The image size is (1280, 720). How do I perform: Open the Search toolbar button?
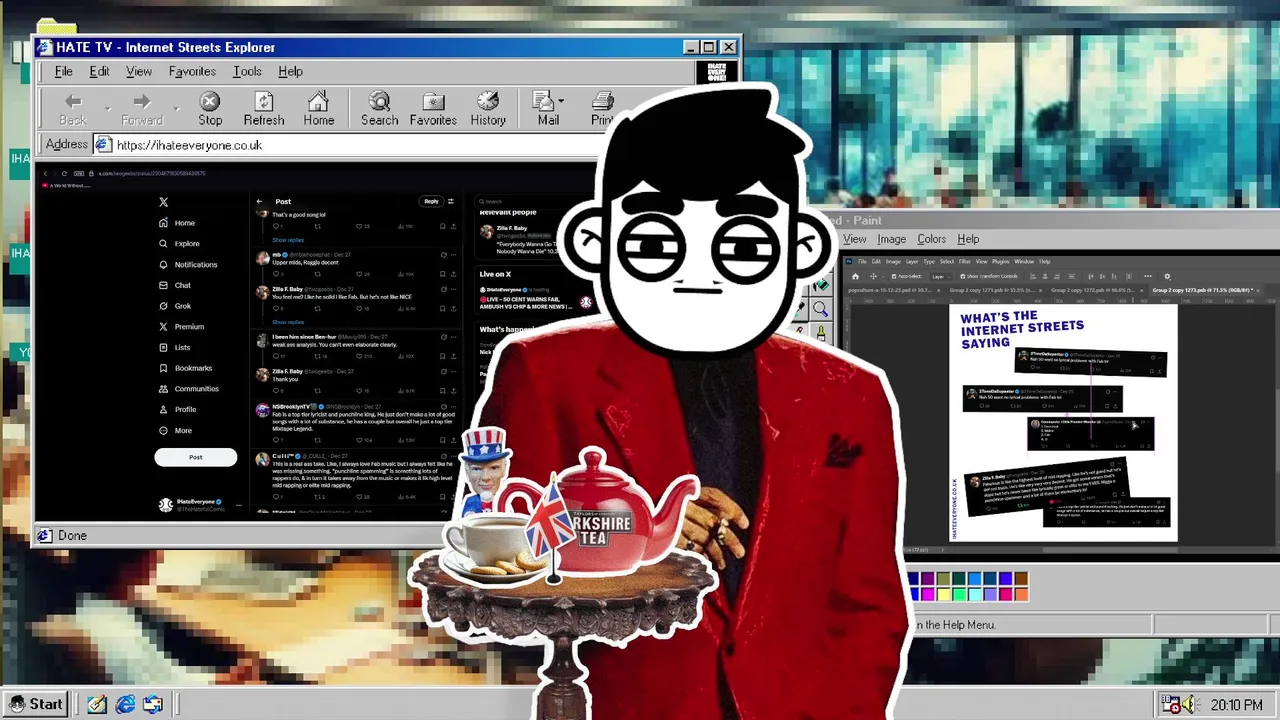[379, 109]
